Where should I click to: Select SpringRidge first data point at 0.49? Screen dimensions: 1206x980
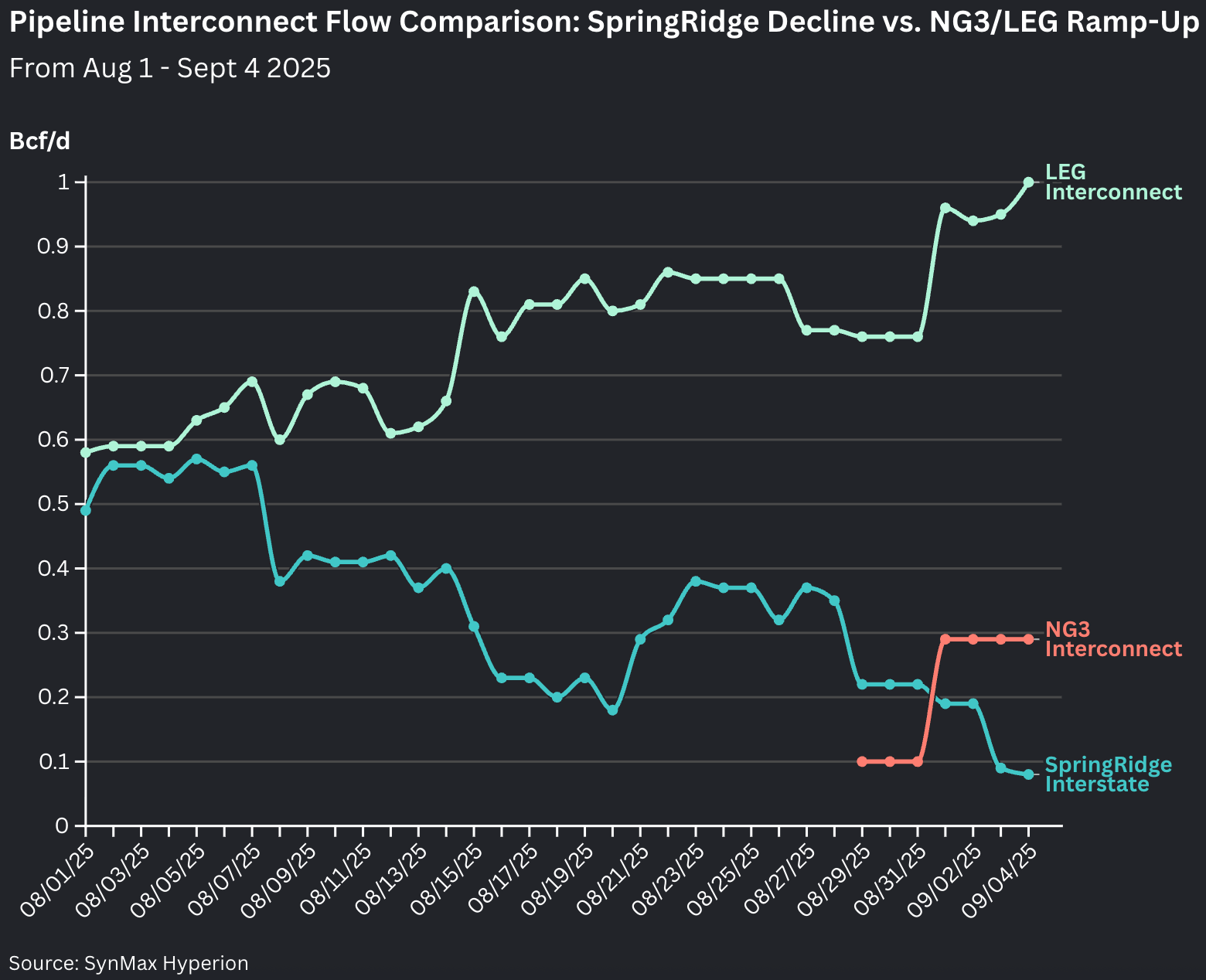coord(86,511)
